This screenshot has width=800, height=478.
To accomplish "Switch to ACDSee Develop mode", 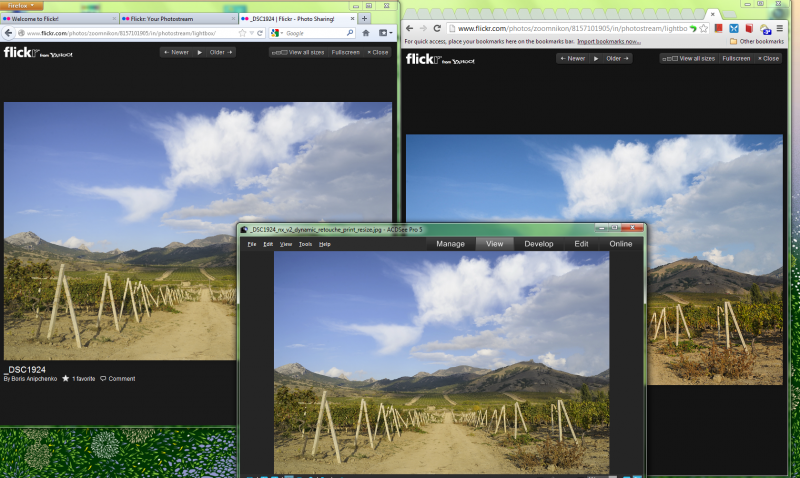I will coord(539,244).
